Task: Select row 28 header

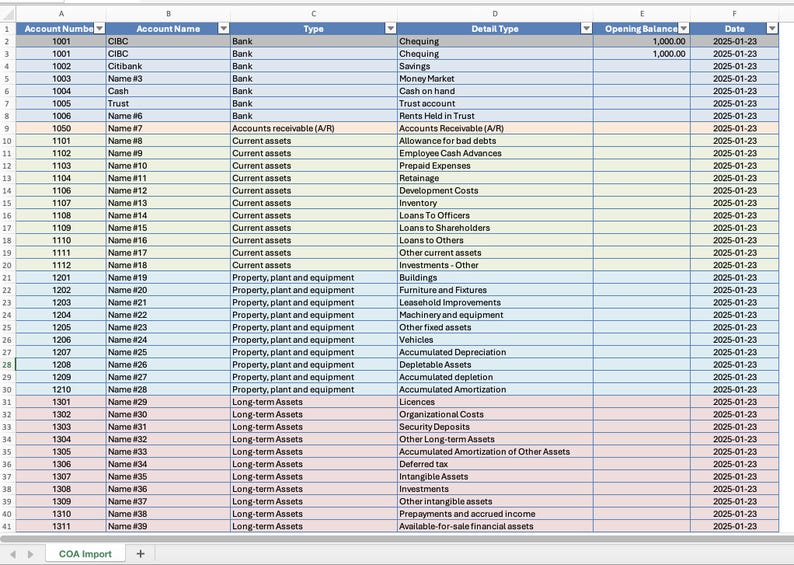Action: coord(8,365)
